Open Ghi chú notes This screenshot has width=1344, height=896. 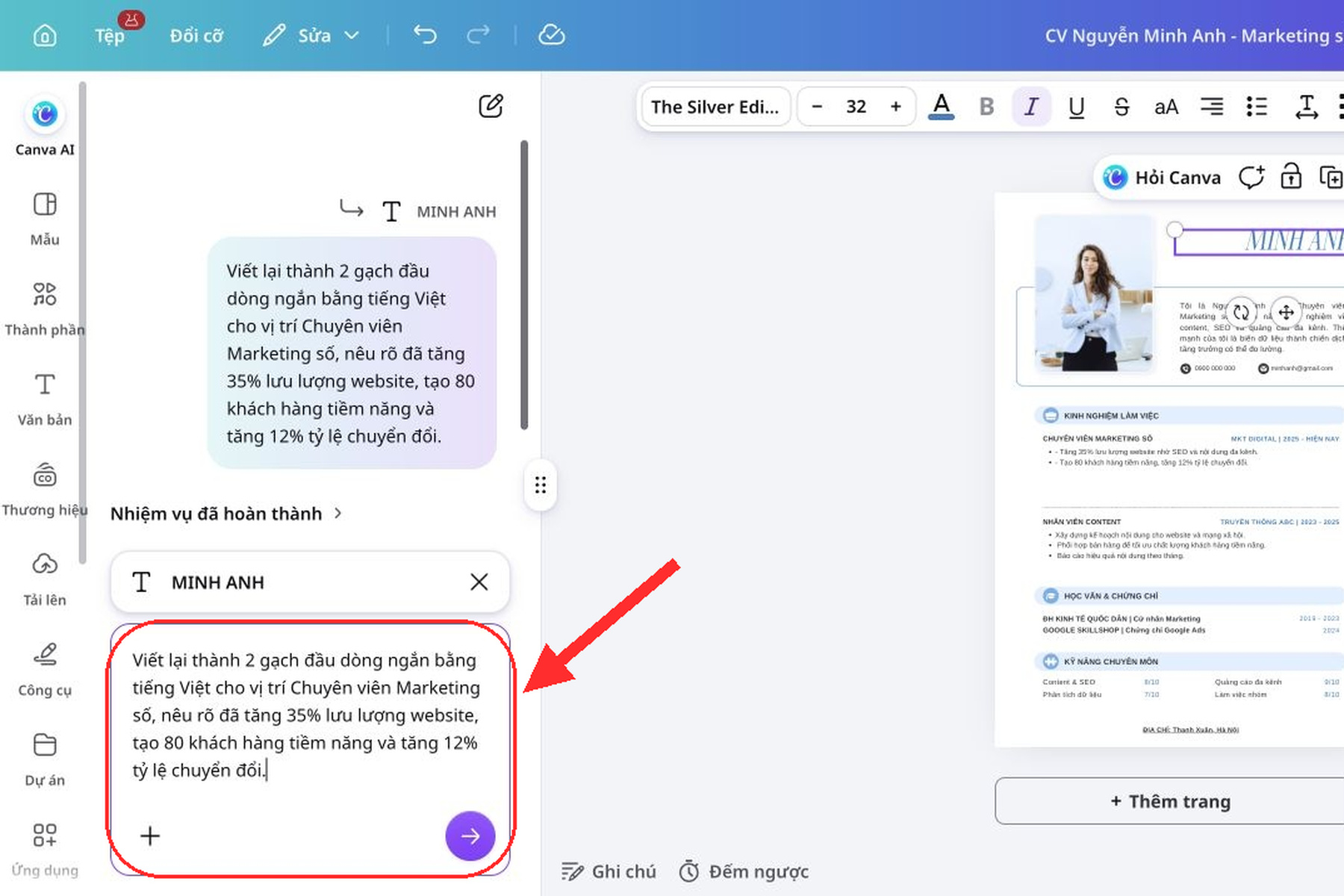[609, 871]
